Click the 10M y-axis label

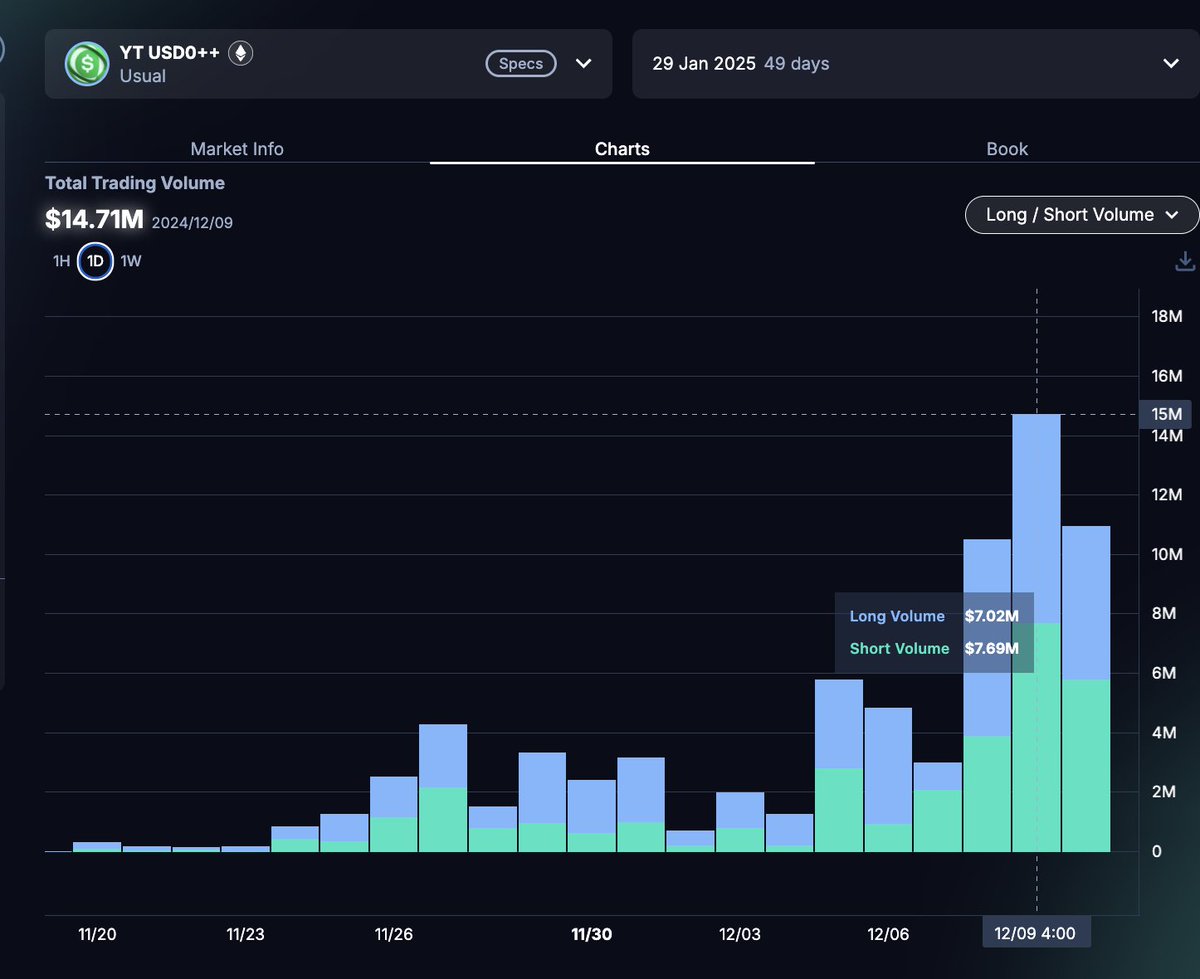coord(1168,555)
